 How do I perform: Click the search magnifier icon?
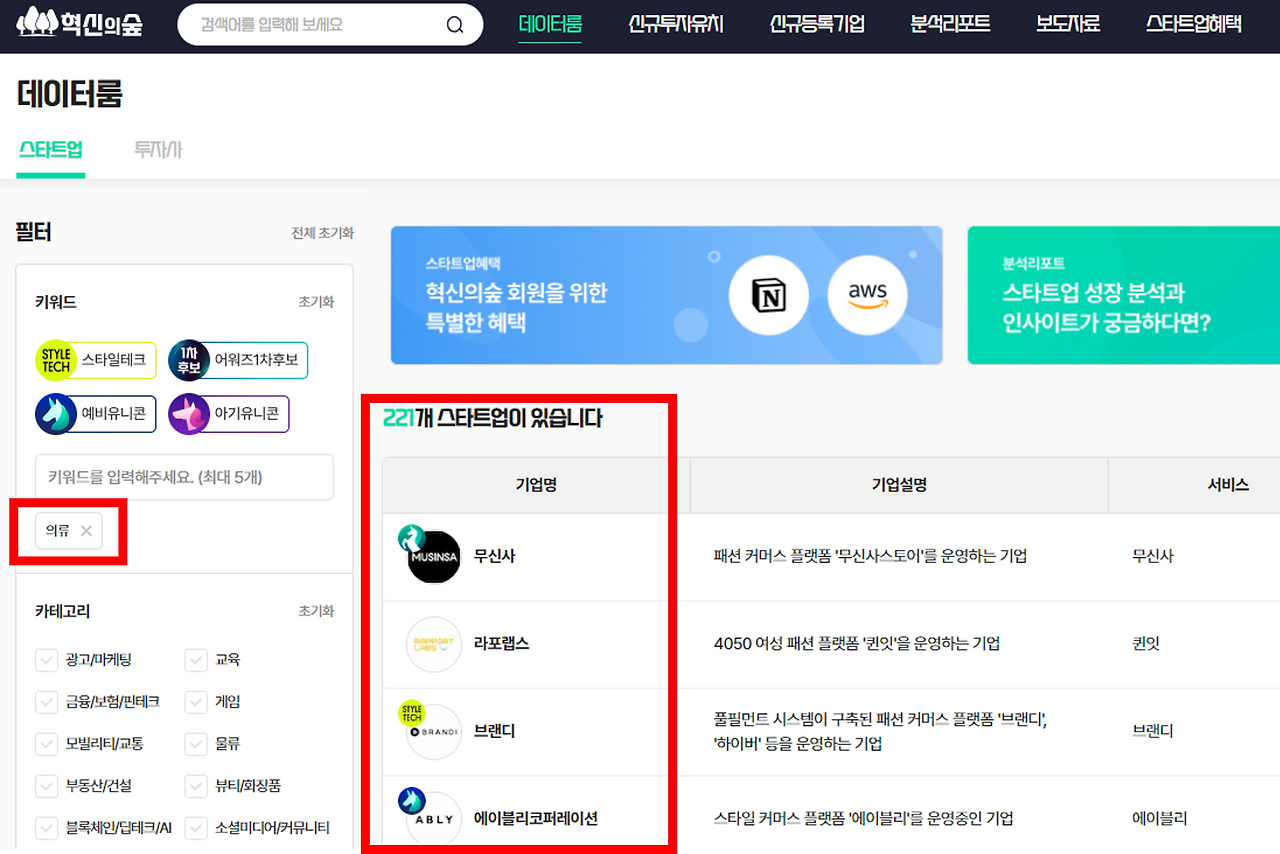click(454, 25)
